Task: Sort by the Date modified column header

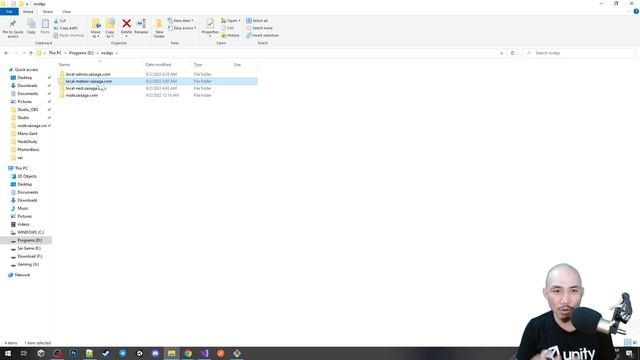Action: [x=158, y=64]
